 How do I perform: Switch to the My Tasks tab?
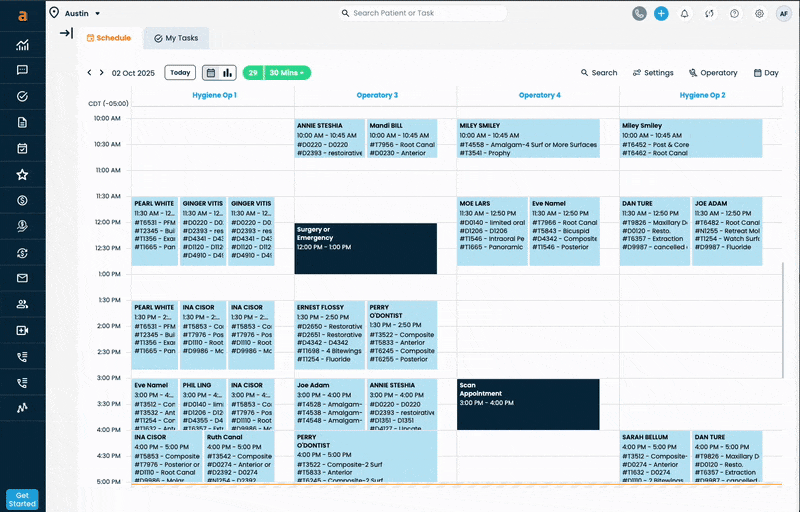(176, 37)
